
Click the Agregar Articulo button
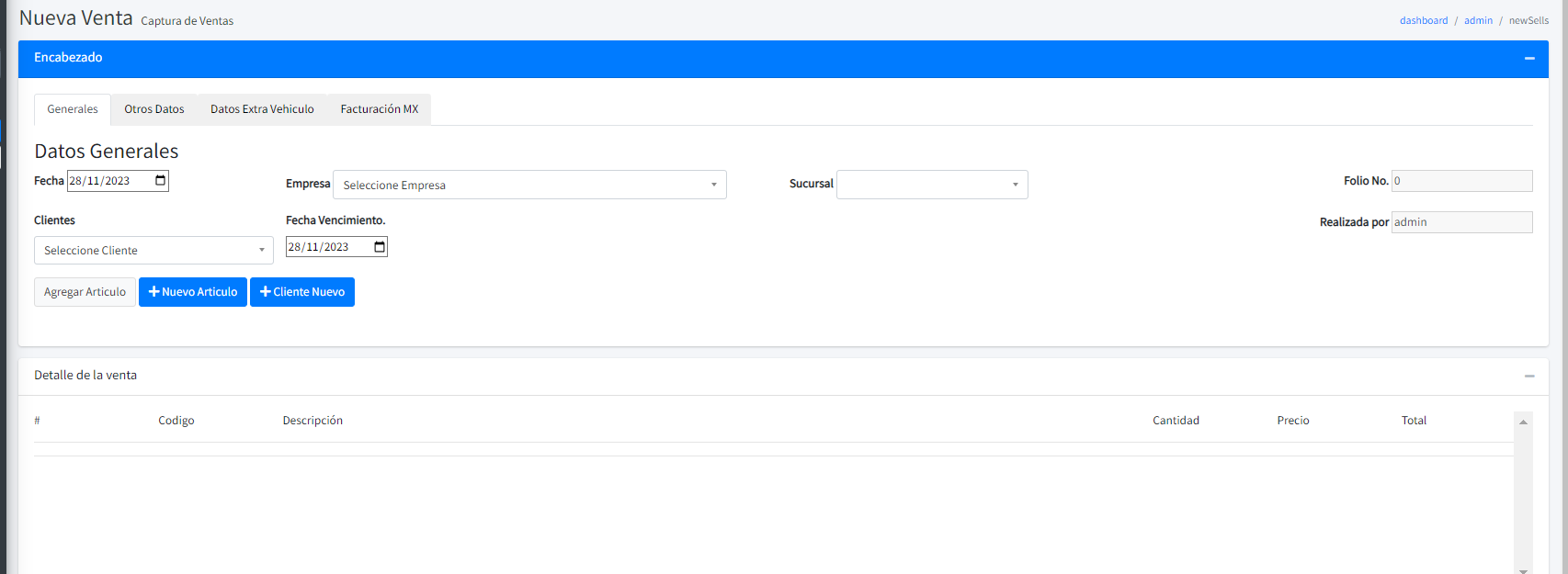[x=85, y=292]
